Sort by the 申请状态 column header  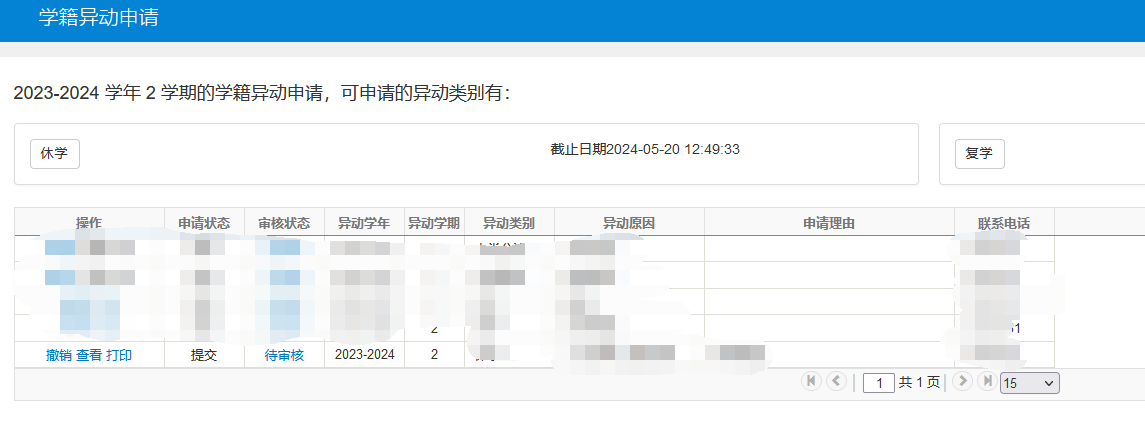pos(204,223)
